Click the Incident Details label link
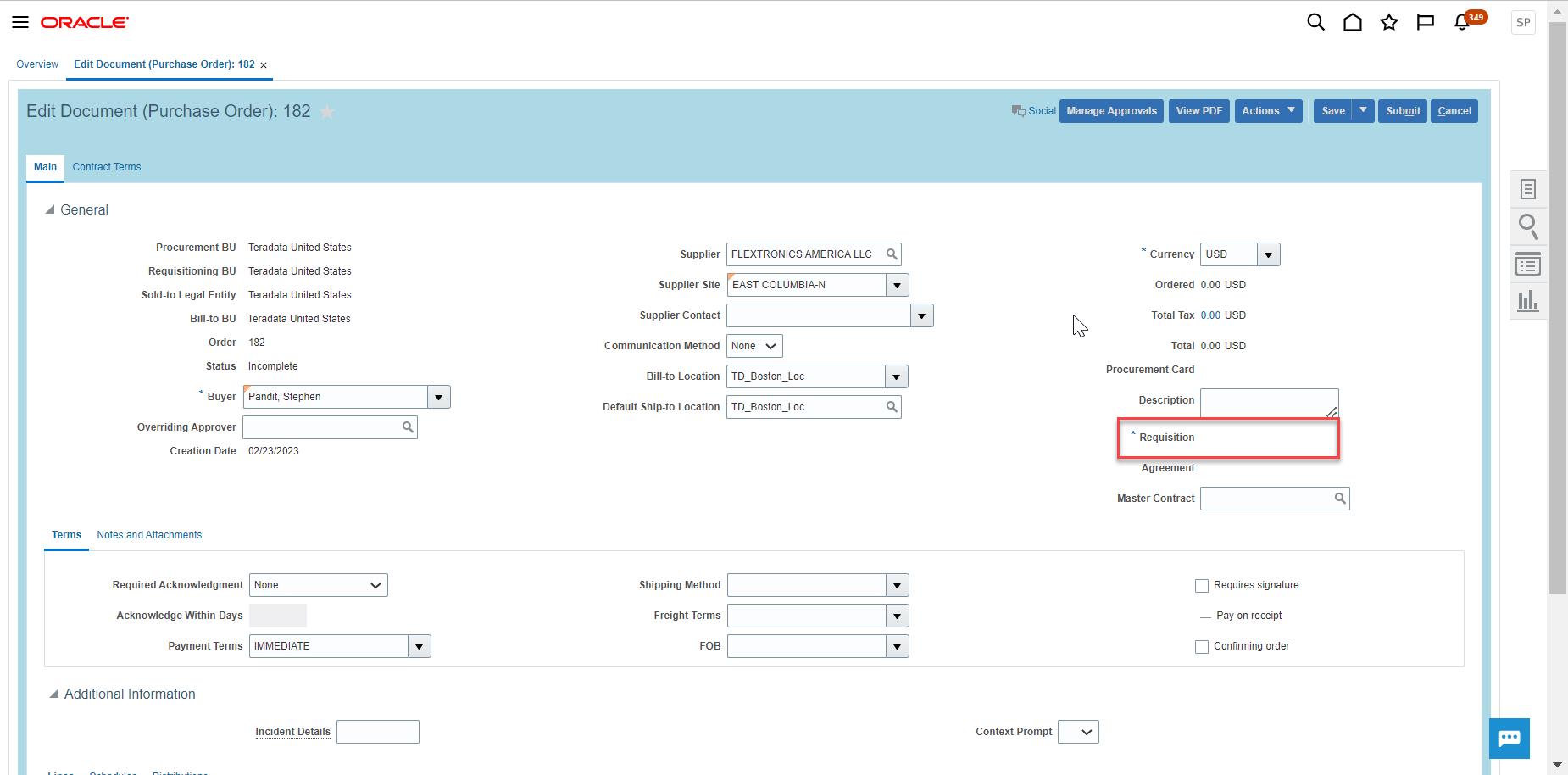Viewport: 1568px width, 775px height. click(293, 732)
